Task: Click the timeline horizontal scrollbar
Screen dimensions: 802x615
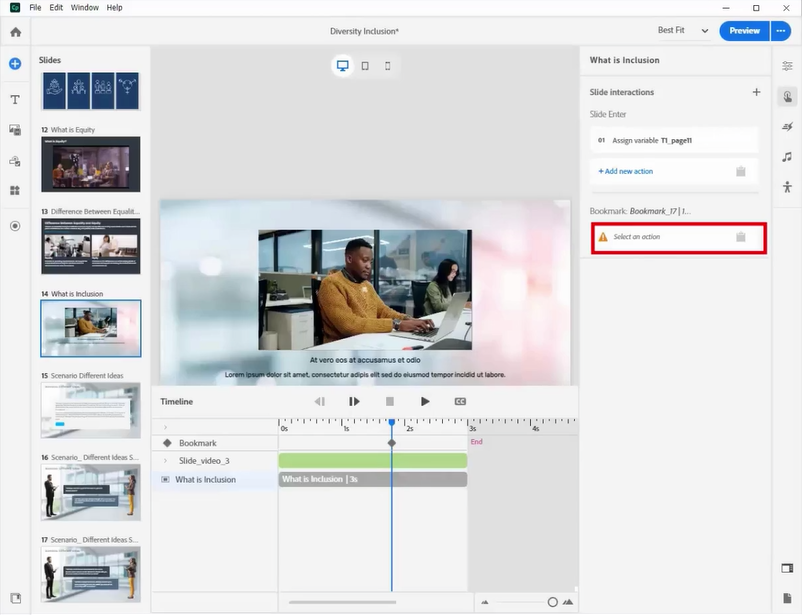Action: [342, 602]
